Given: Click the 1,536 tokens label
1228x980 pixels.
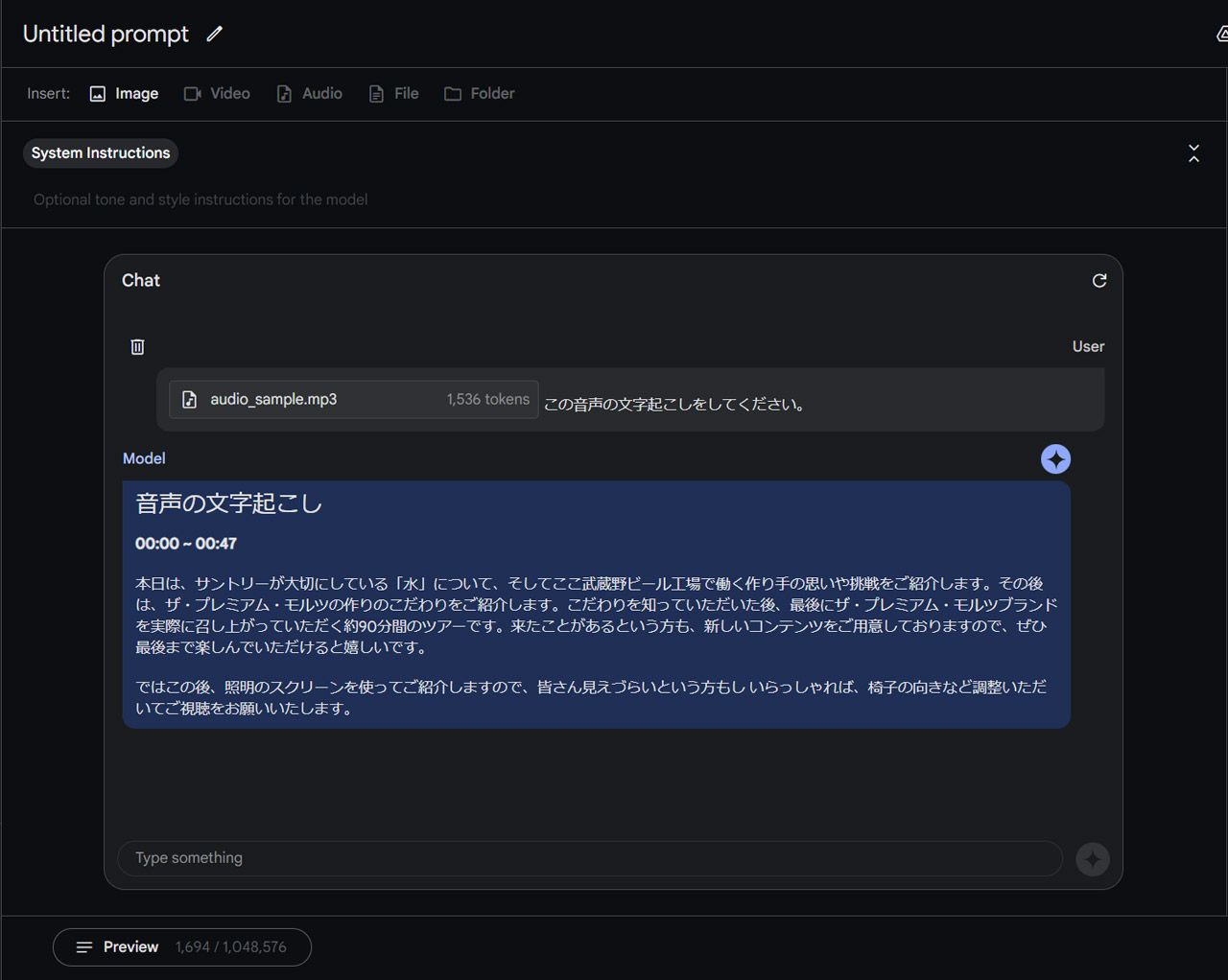Looking at the screenshot, I should click(487, 400).
